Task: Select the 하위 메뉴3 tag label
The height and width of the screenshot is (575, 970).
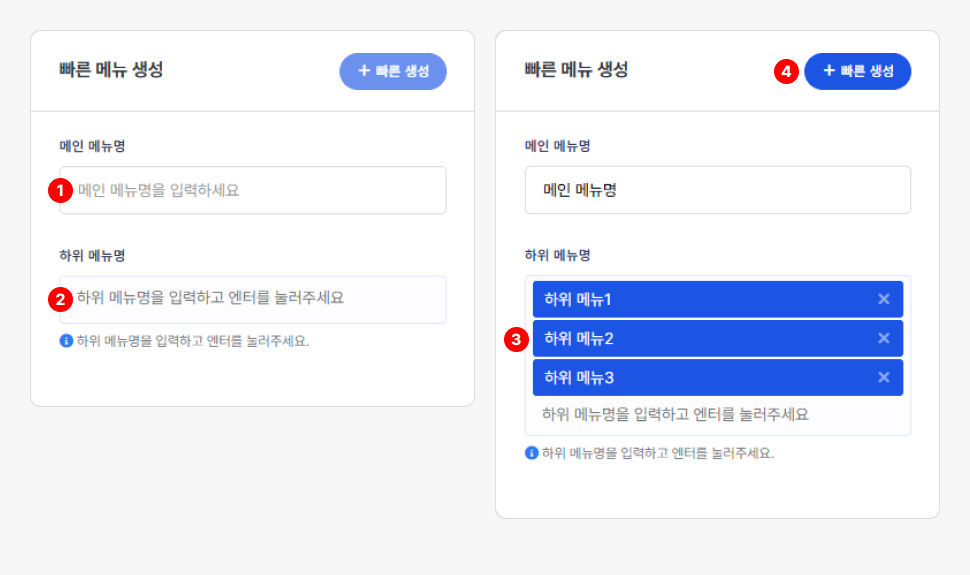Action: (x=578, y=377)
